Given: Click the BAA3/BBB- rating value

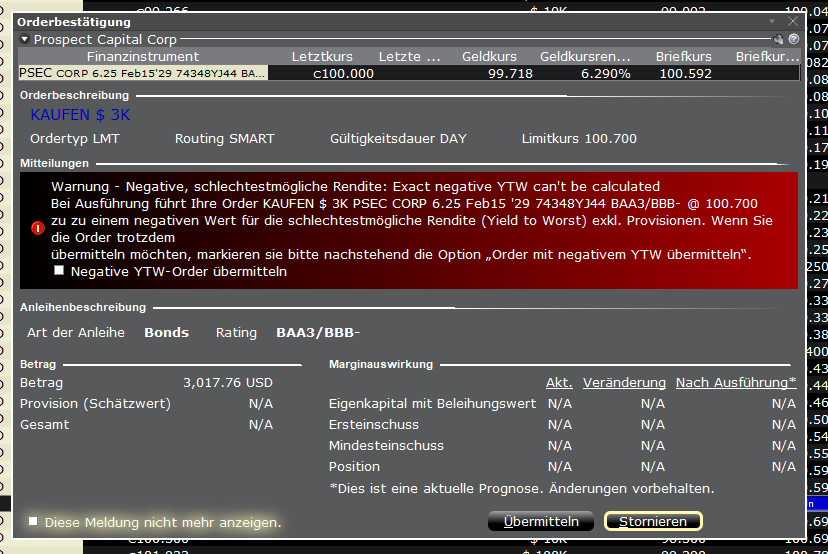Looking at the screenshot, I should pos(318,333).
